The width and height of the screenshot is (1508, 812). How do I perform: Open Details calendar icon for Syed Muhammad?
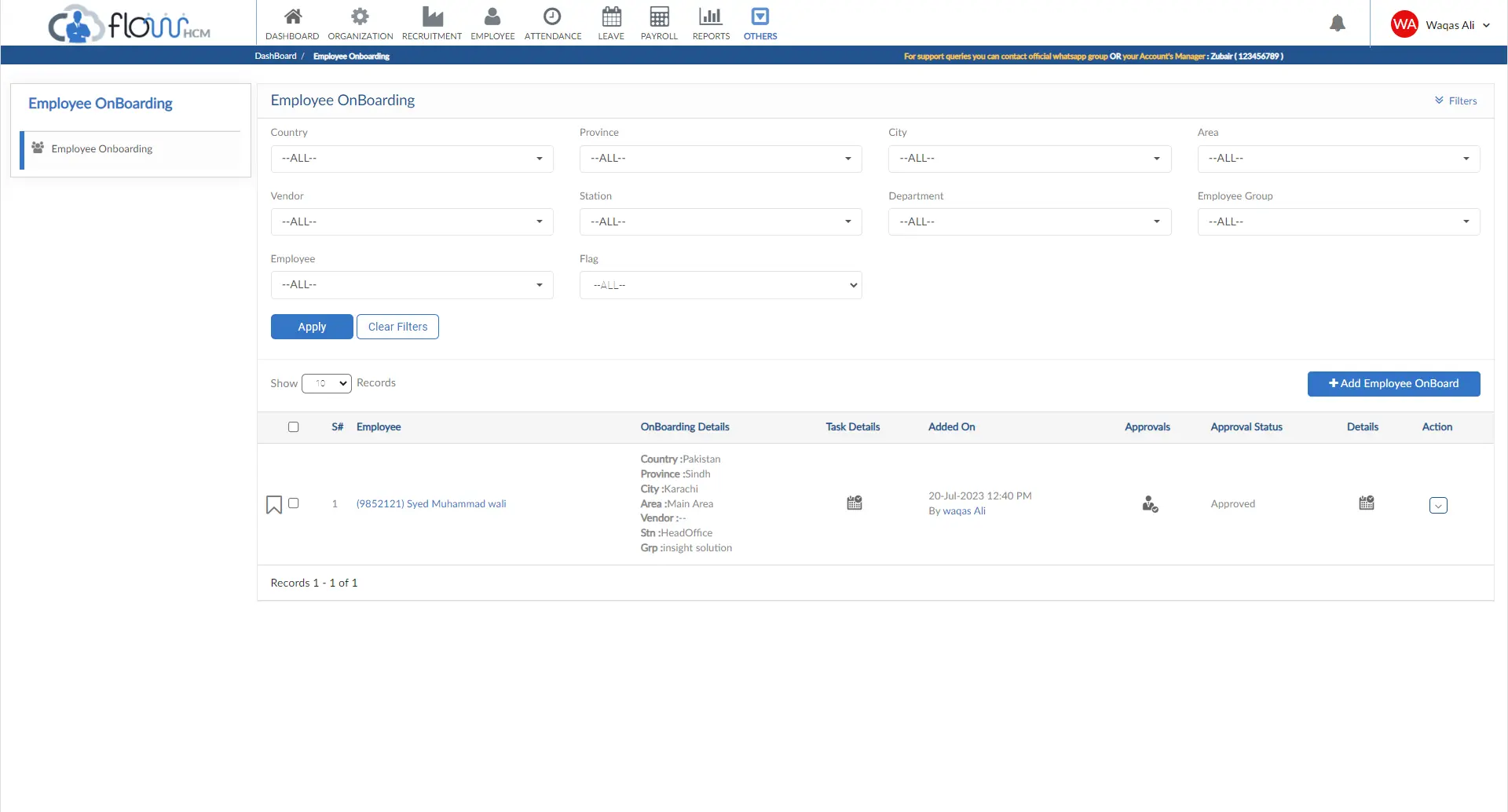coord(1367,503)
